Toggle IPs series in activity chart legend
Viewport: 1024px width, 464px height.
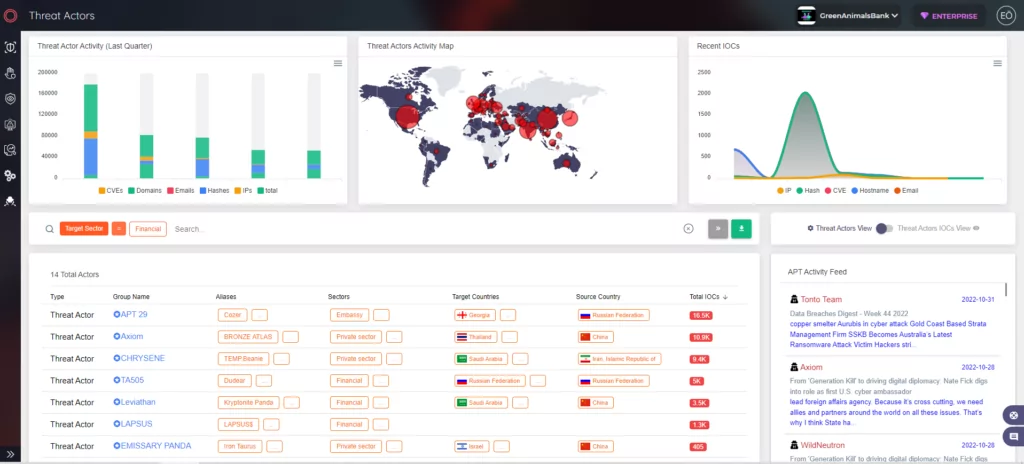(246, 190)
